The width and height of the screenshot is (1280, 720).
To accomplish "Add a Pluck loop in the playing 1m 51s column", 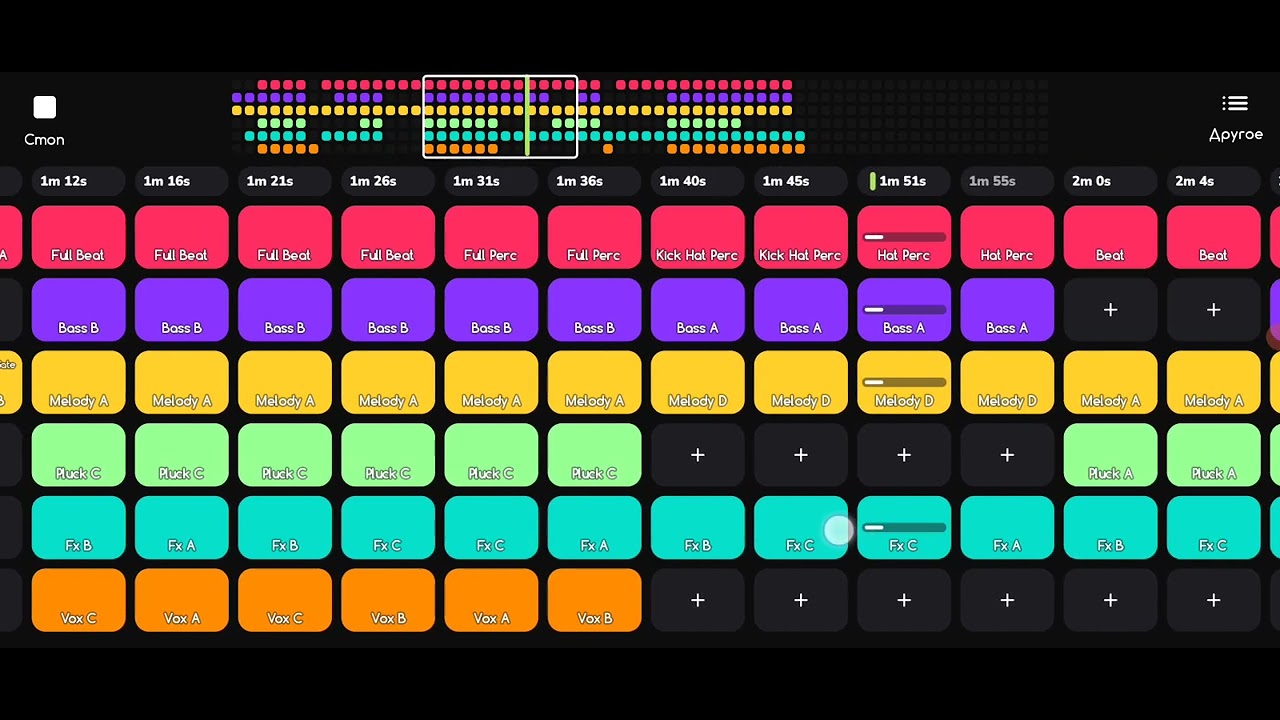I will pyautogui.click(x=903, y=456).
